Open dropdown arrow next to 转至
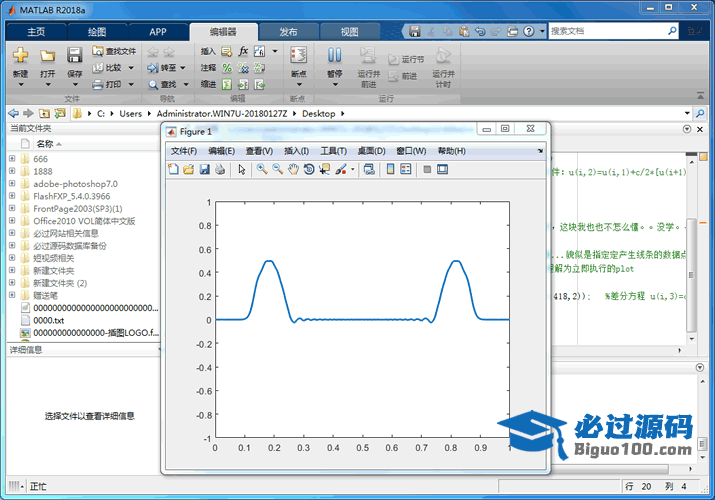This screenshot has width=715, height=500. coord(183,68)
